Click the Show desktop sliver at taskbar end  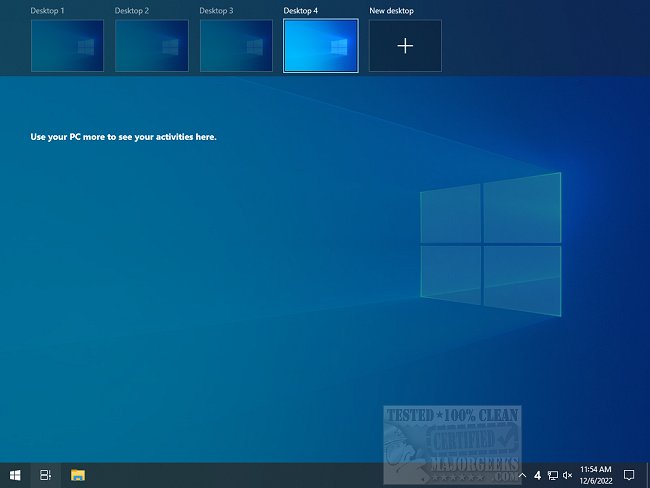648,475
